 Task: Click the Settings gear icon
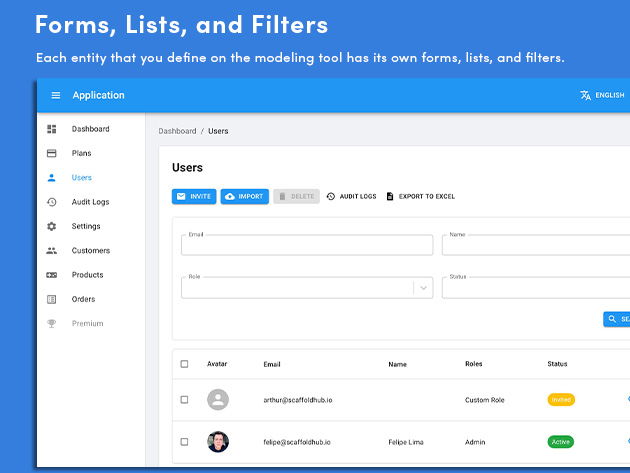pyautogui.click(x=51, y=226)
